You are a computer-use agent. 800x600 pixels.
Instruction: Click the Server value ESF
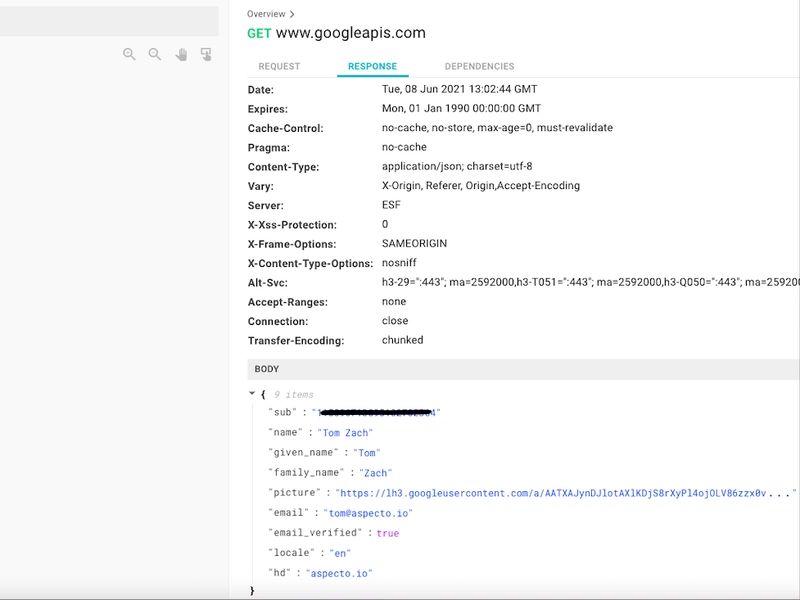click(x=391, y=205)
